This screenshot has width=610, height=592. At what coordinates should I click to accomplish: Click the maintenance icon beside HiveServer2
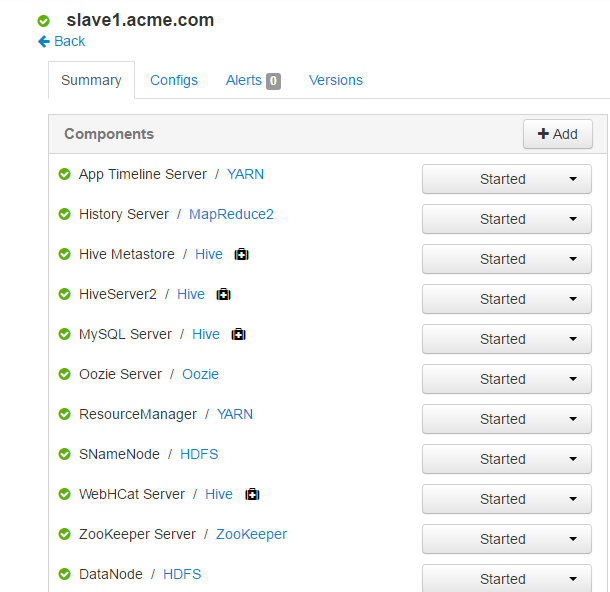223,294
